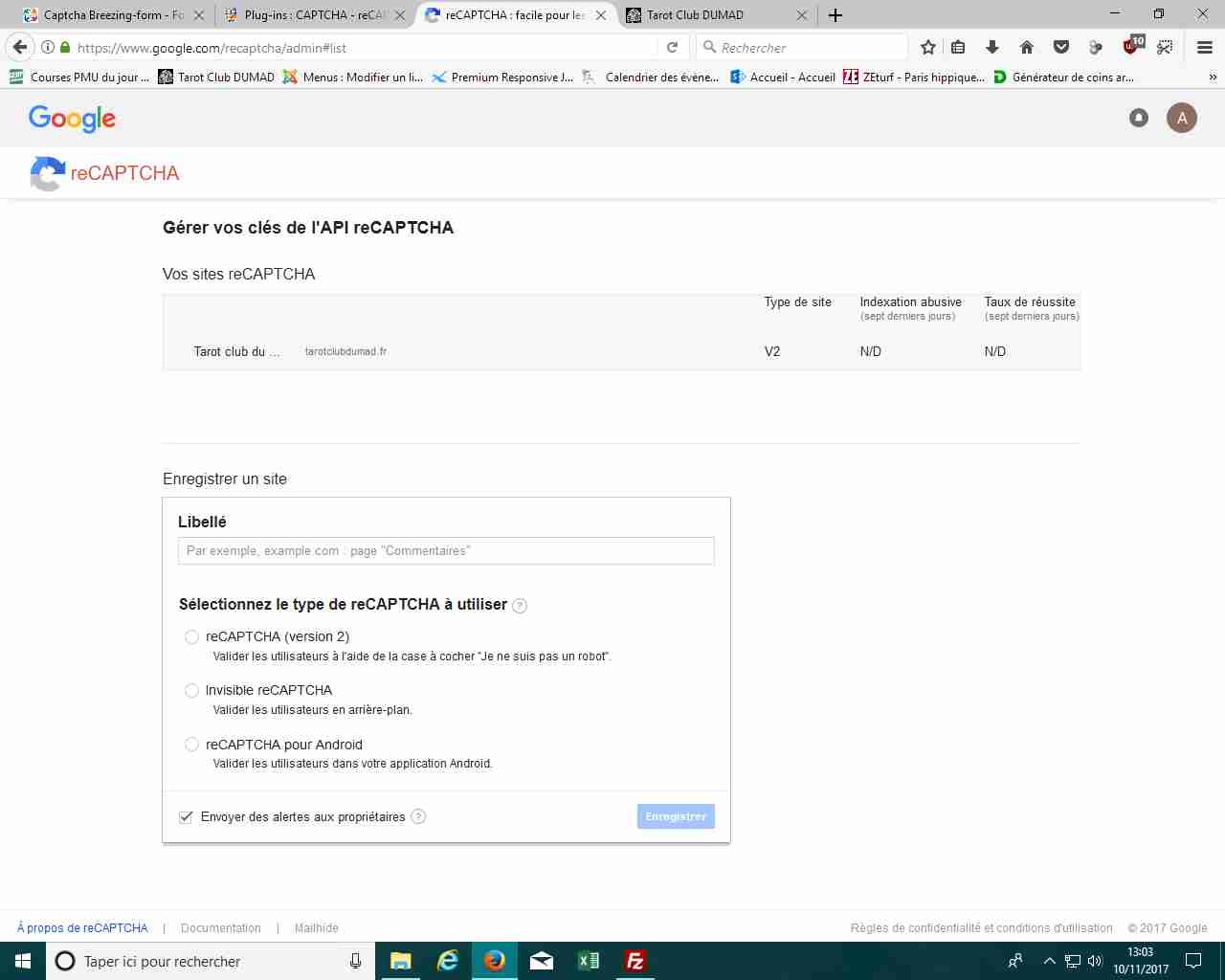The width and height of the screenshot is (1225, 980).
Task: Click the volume speaker tray icon
Action: [x=1095, y=961]
